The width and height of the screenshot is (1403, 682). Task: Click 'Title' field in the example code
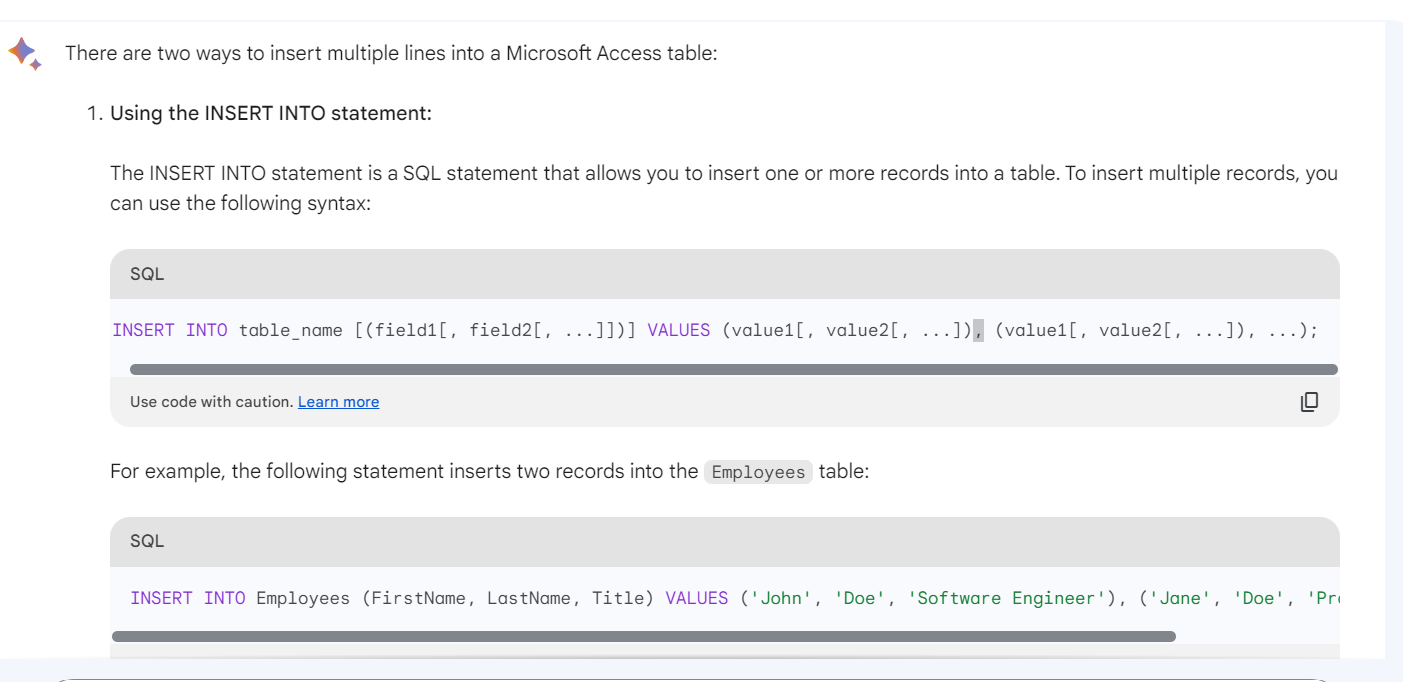click(x=617, y=598)
